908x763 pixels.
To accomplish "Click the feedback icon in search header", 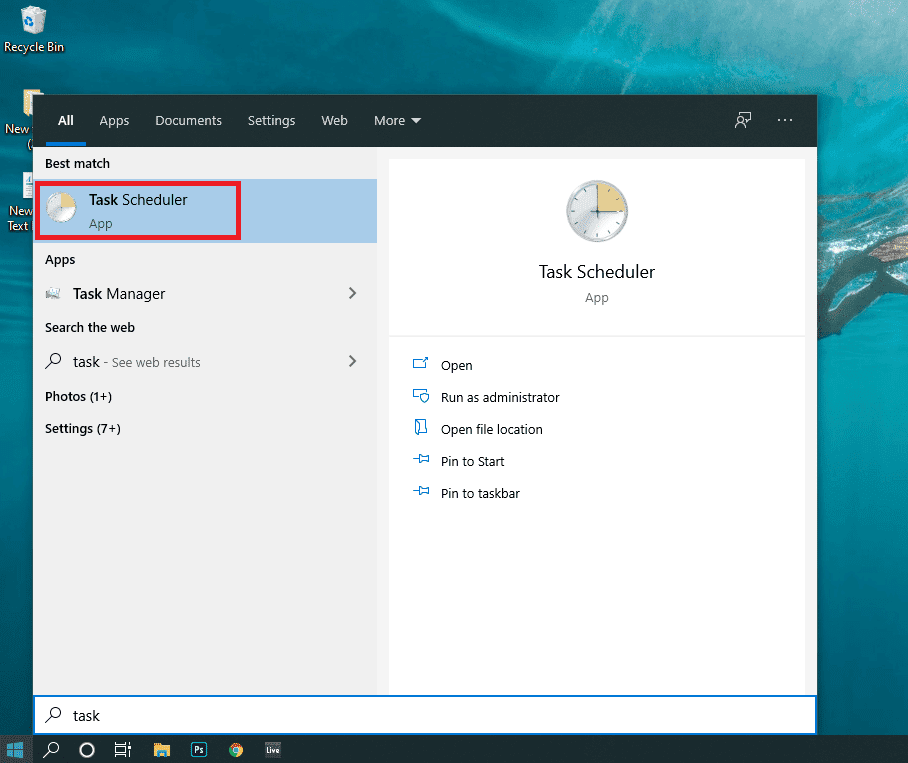I will pyautogui.click(x=742, y=120).
